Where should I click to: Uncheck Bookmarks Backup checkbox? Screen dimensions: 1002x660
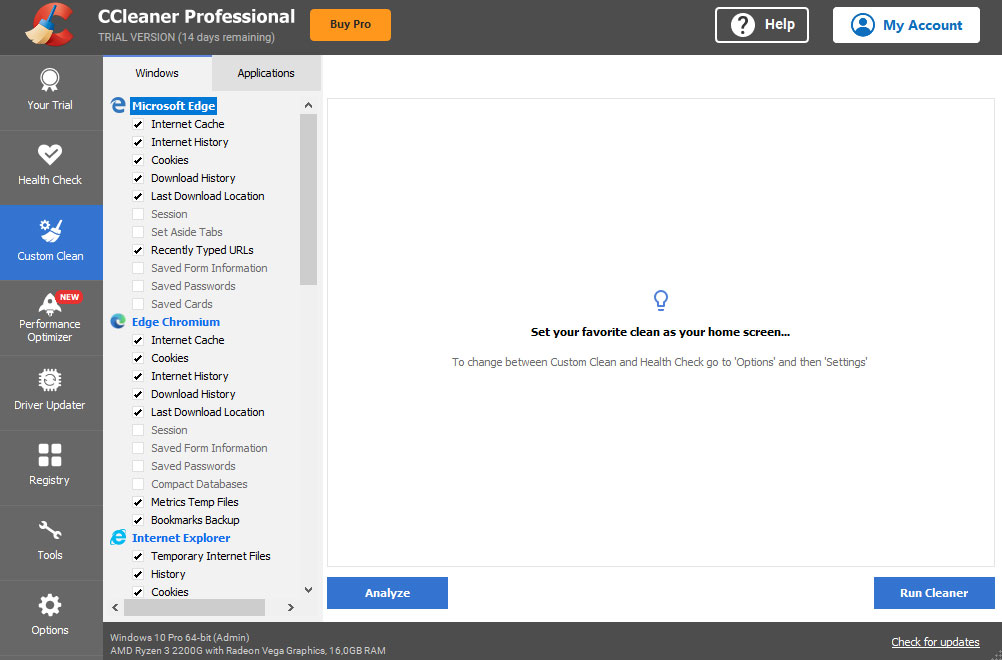point(138,520)
